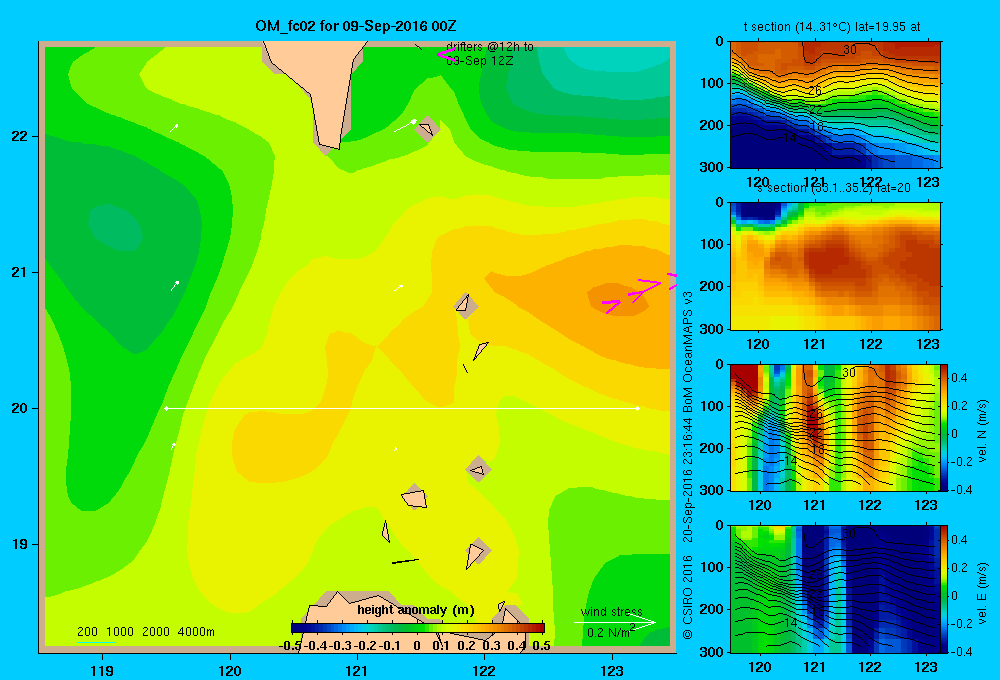Click the title OM_fc02 for 09-Sep-2016 00Z
Image resolution: width=1000 pixels, height=680 pixels.
click(355, 26)
